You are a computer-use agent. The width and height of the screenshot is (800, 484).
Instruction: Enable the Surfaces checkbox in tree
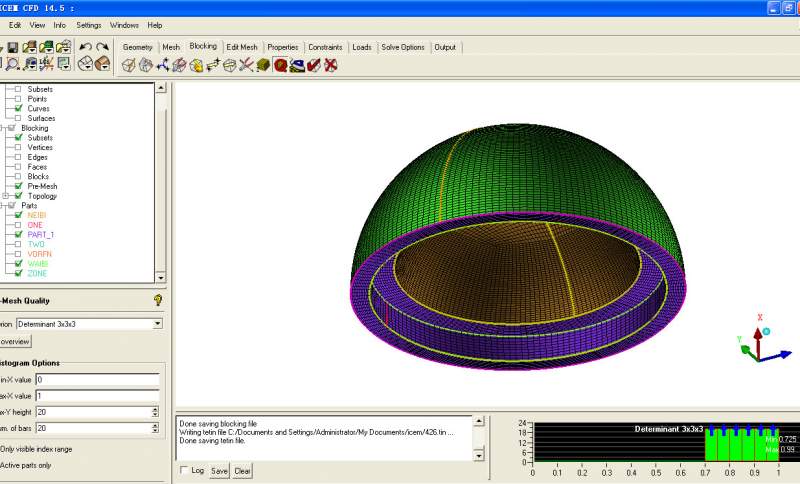(18, 118)
